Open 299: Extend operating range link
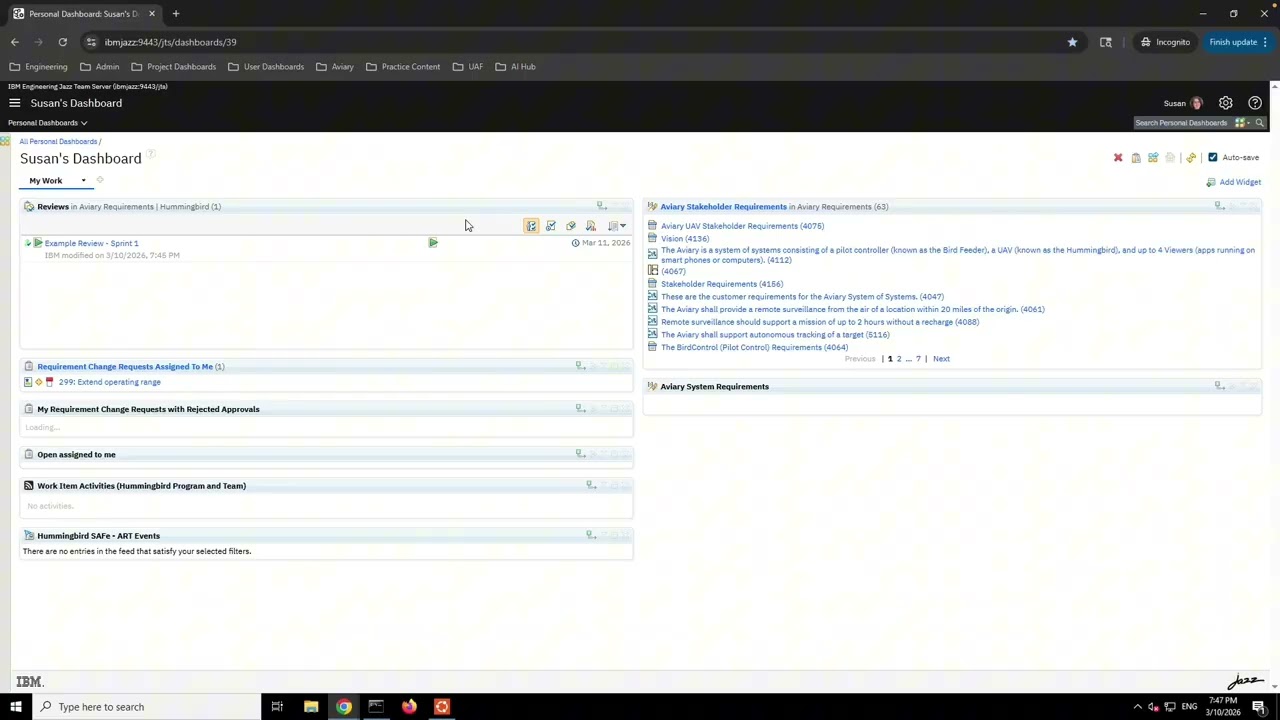 click(109, 382)
